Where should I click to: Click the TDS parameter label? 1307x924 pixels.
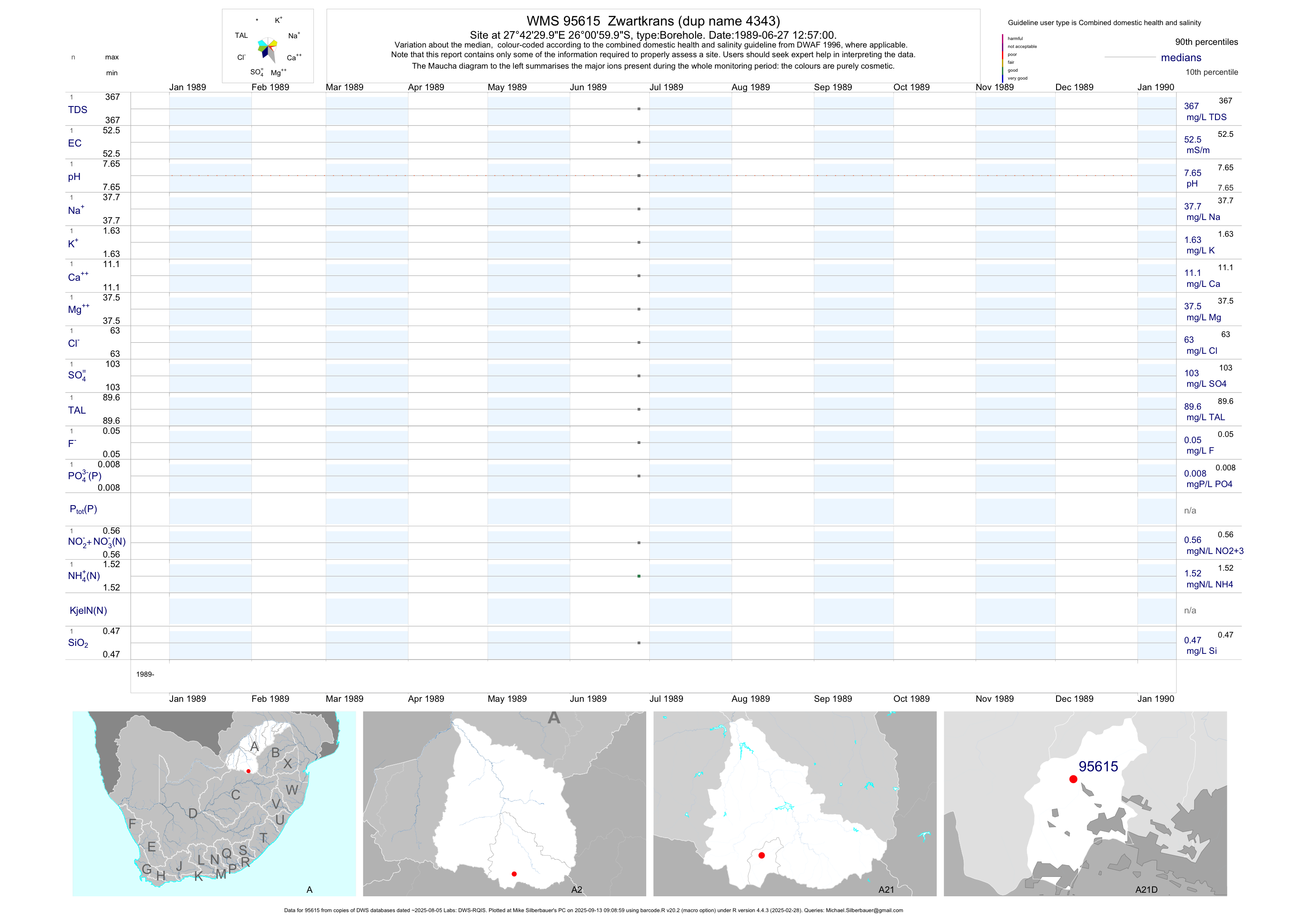[77, 110]
